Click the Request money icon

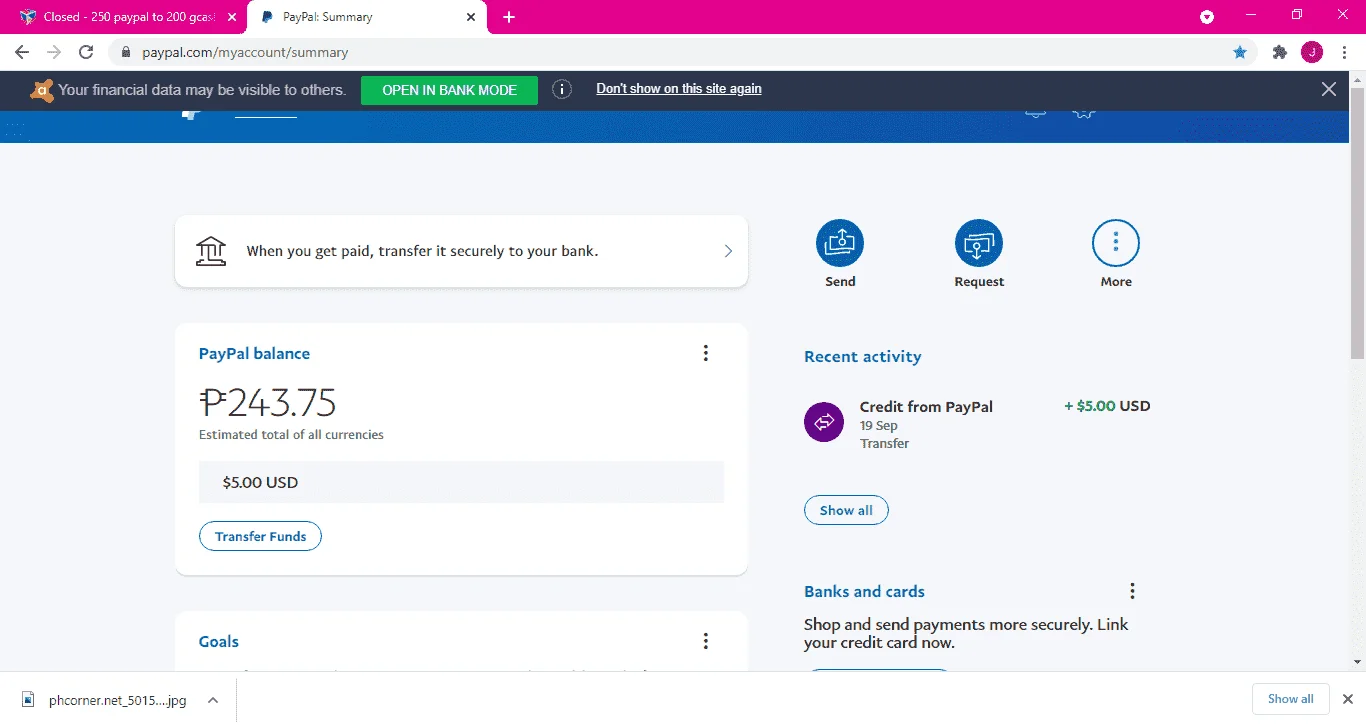tap(979, 243)
